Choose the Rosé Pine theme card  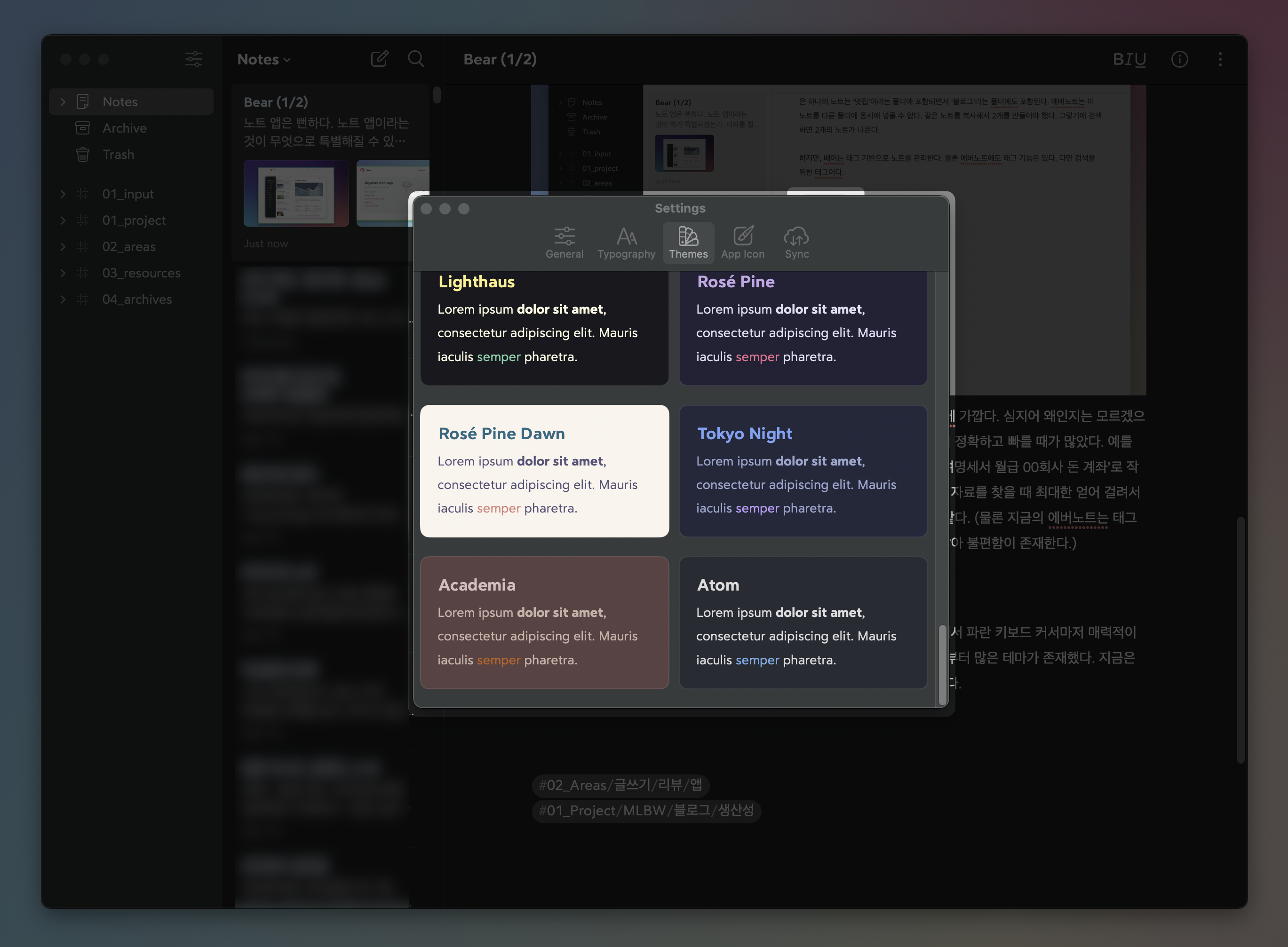[803, 328]
